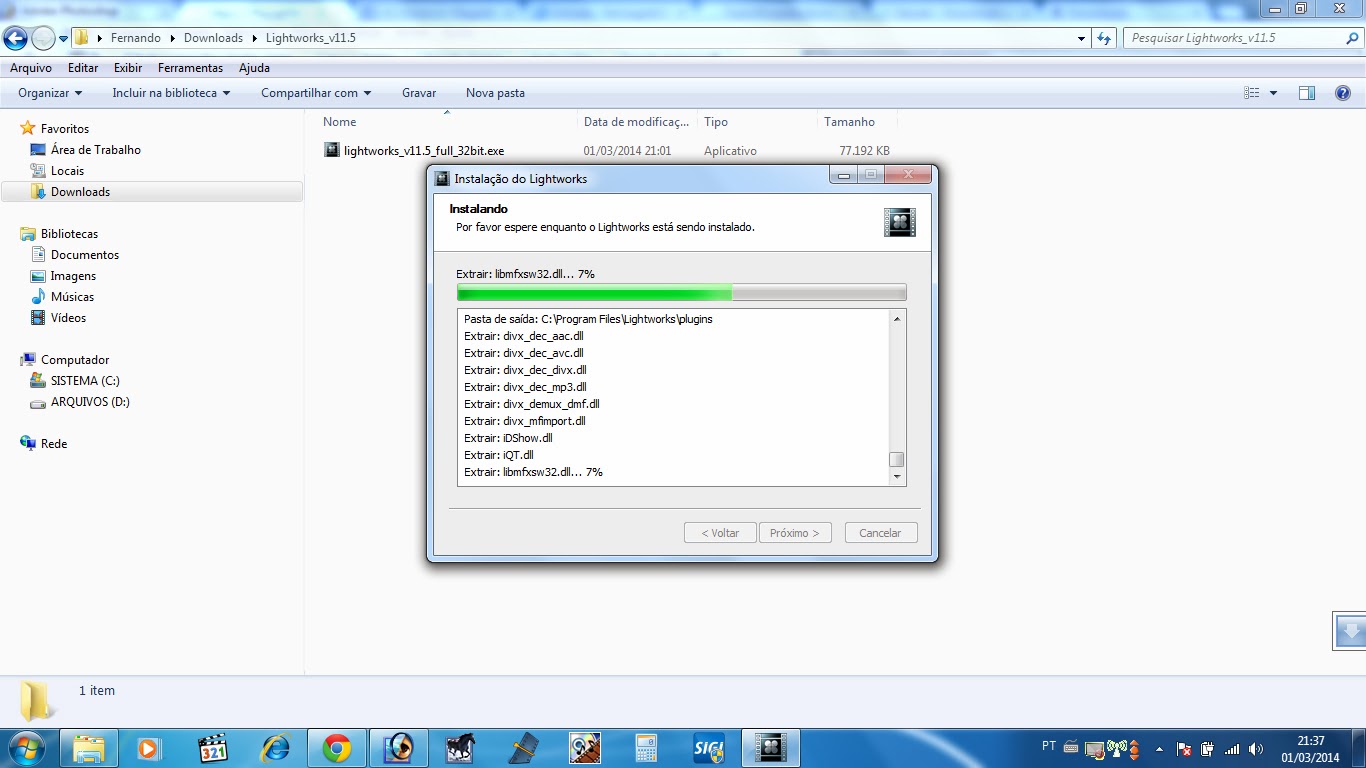The height and width of the screenshot is (768, 1366).
Task: Go back with Explorer back arrow
Action: pos(16,38)
